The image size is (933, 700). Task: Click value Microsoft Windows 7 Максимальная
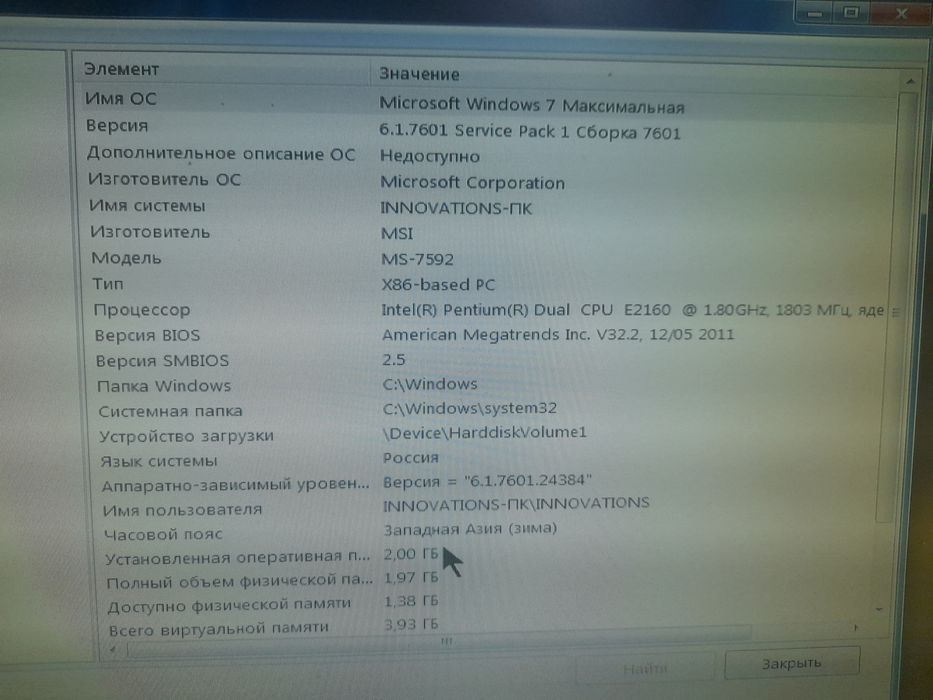[x=532, y=105]
